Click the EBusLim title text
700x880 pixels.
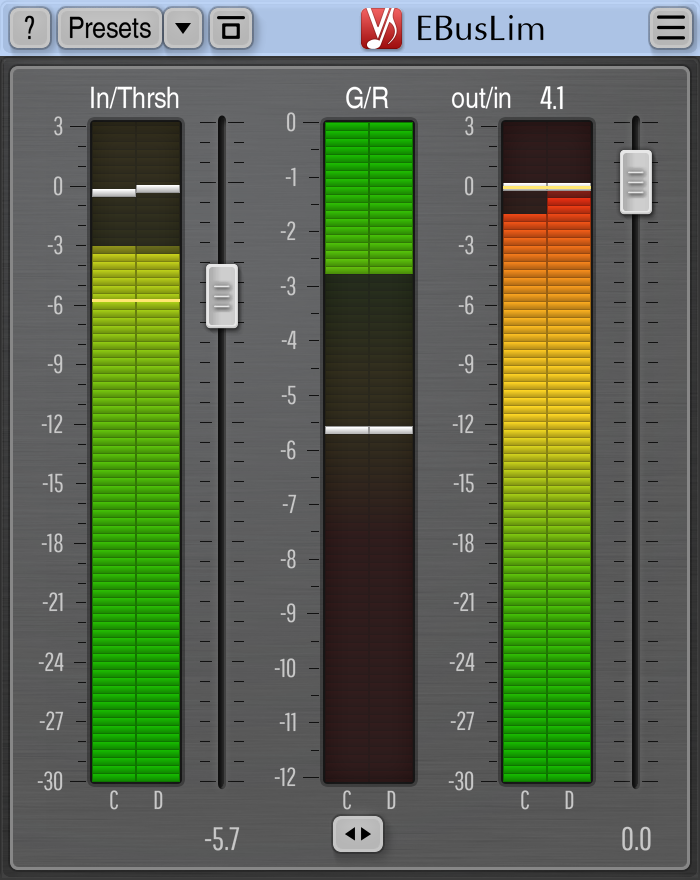[x=480, y=29]
